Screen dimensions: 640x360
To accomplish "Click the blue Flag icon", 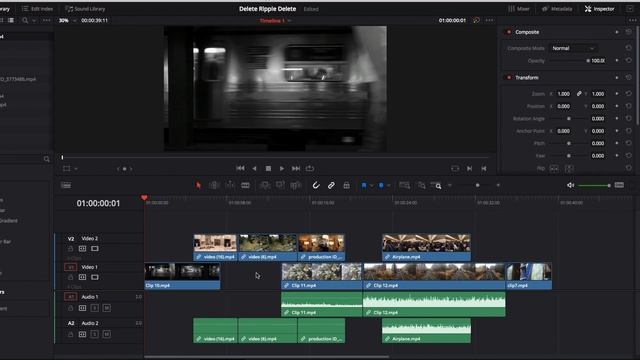I will coord(364,185).
